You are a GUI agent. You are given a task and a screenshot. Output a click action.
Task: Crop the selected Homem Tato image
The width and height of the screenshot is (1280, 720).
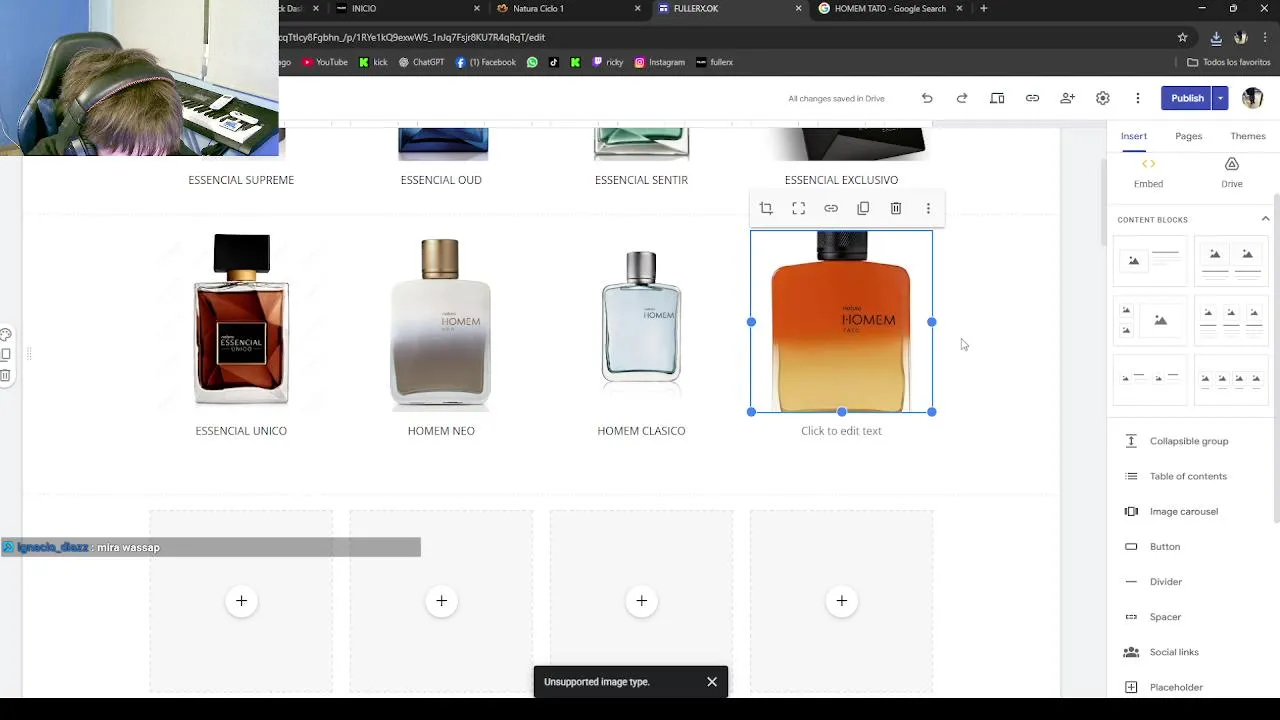(x=766, y=208)
